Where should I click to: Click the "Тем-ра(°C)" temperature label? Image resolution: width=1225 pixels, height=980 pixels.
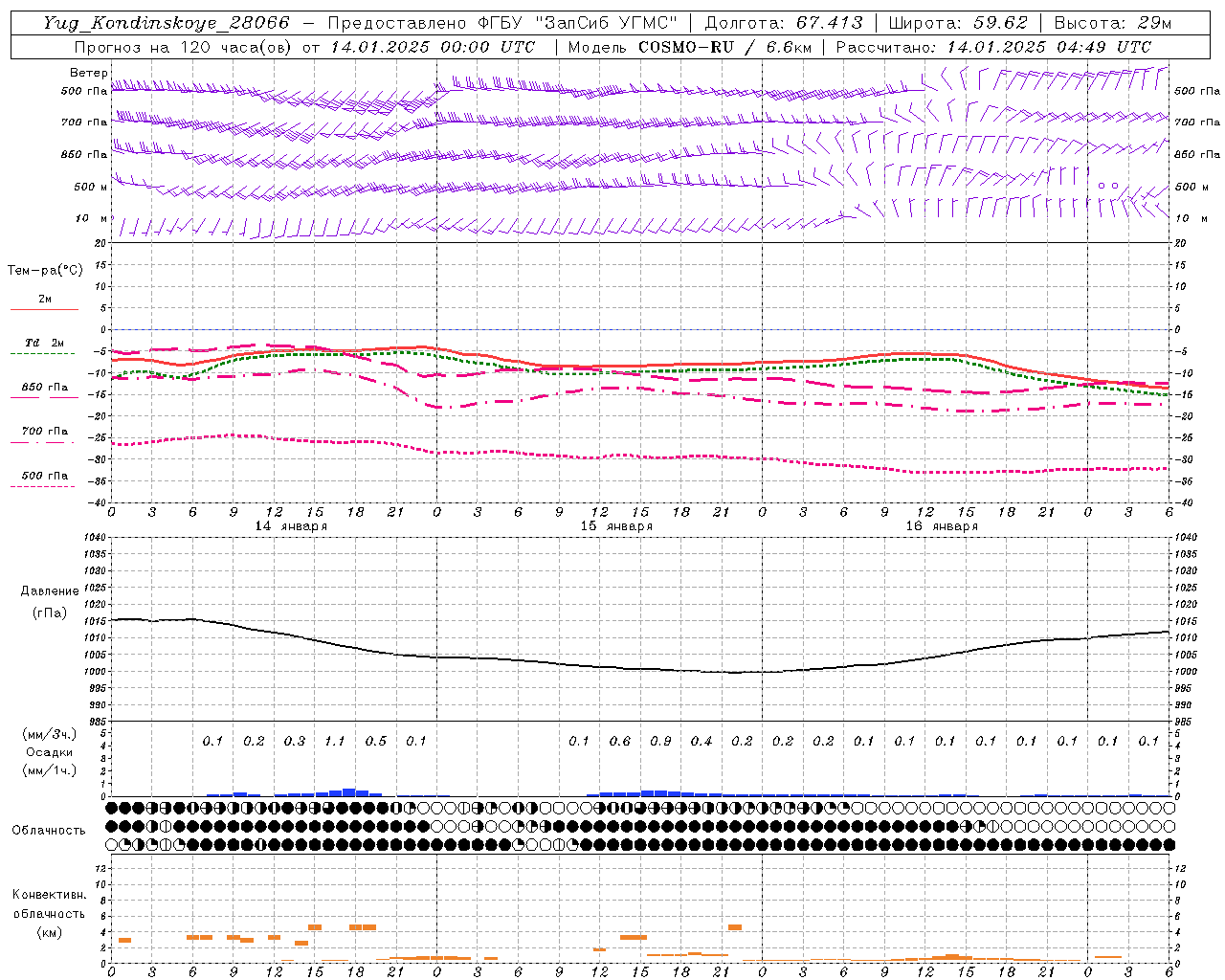(45, 271)
